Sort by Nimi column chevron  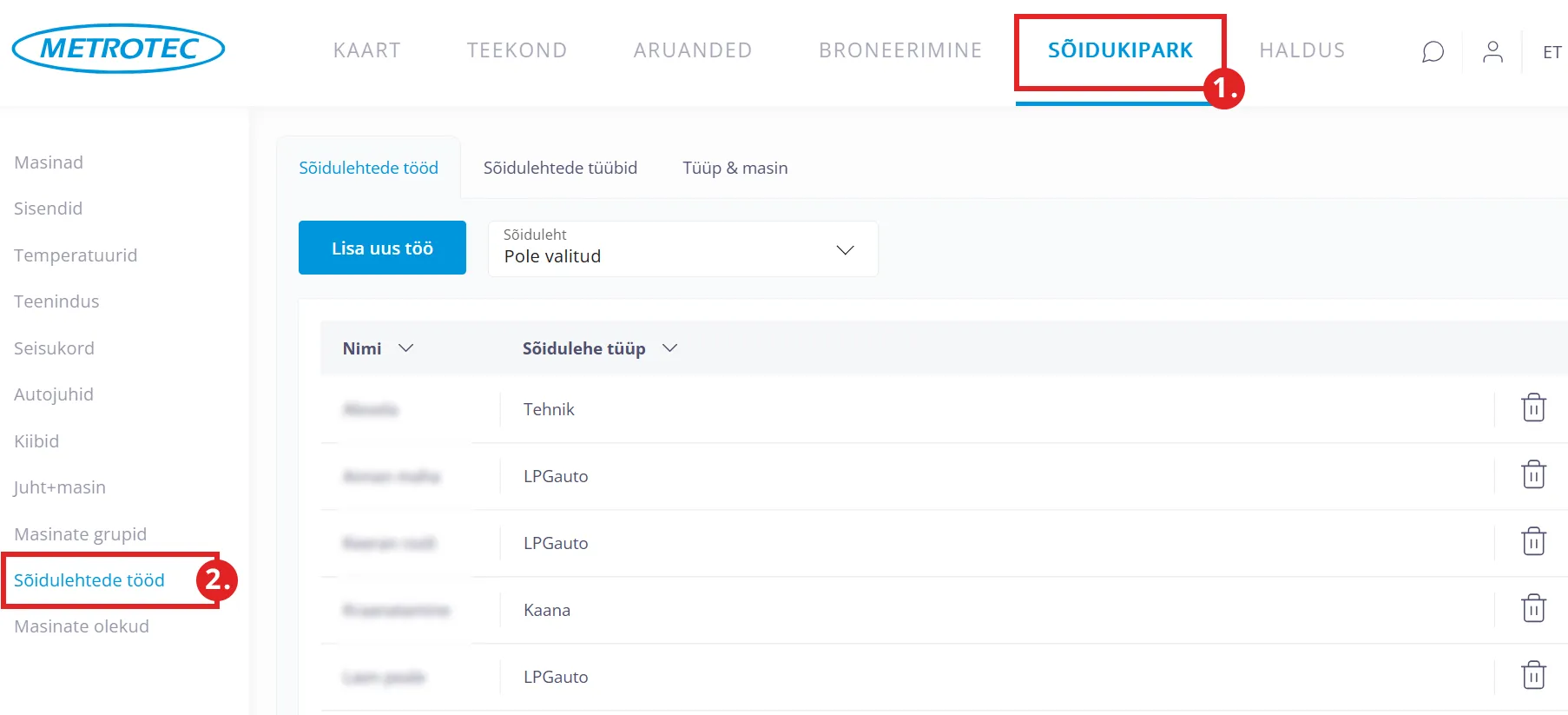click(x=405, y=348)
